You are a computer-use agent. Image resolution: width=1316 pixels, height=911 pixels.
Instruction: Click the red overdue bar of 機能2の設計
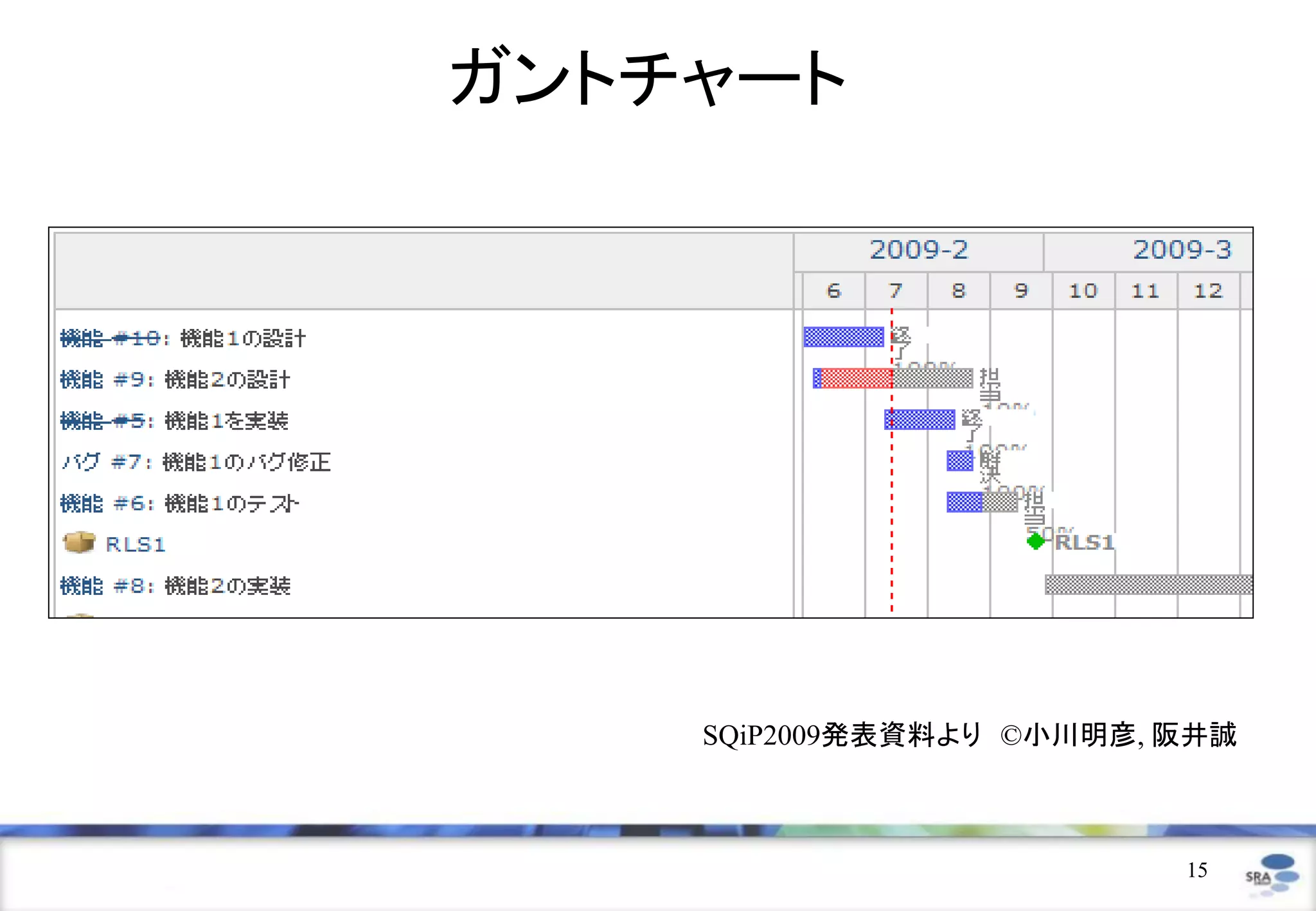click(x=857, y=378)
